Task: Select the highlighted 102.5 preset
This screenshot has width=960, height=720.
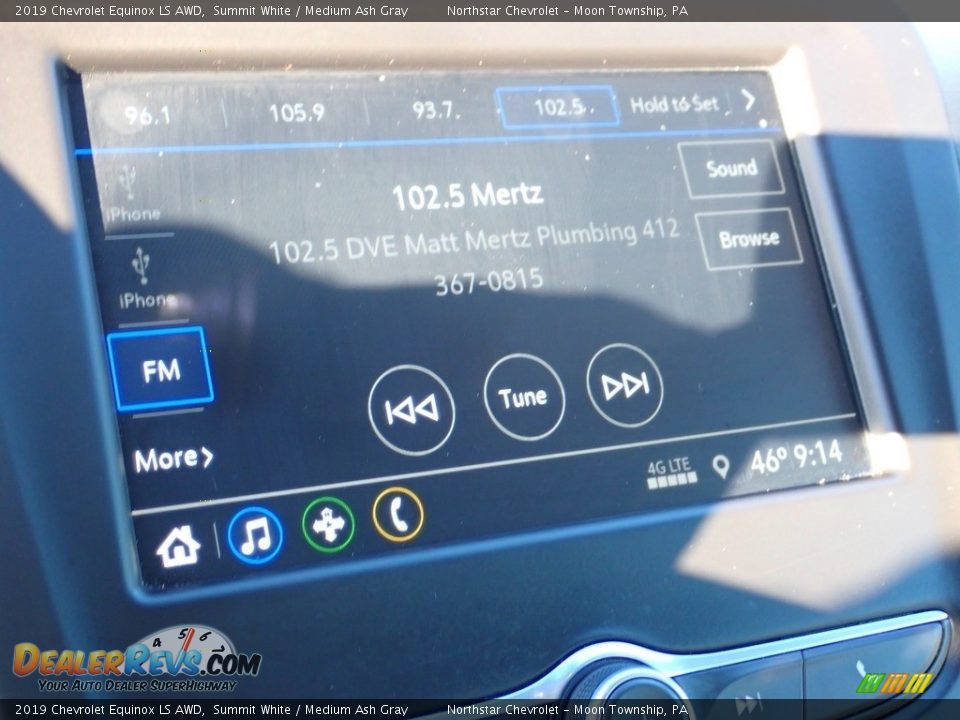Action: tap(557, 107)
